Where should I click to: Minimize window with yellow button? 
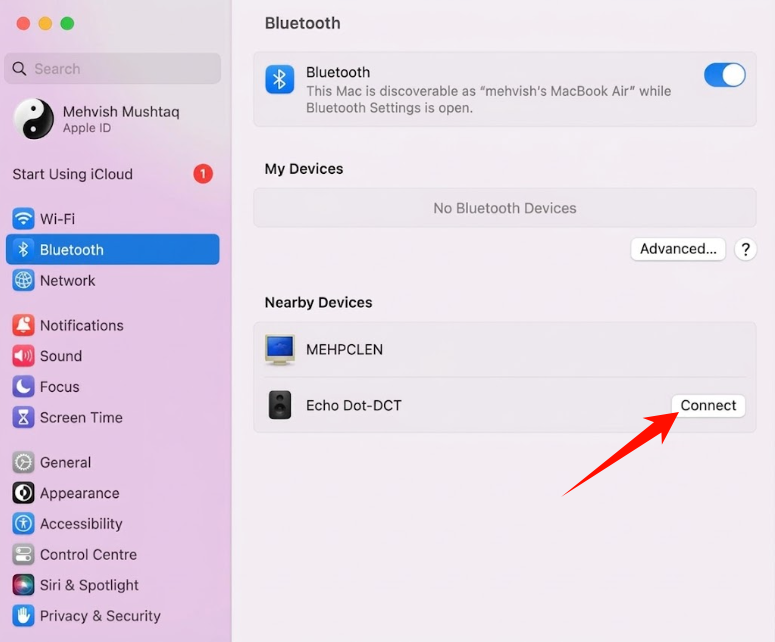45,23
